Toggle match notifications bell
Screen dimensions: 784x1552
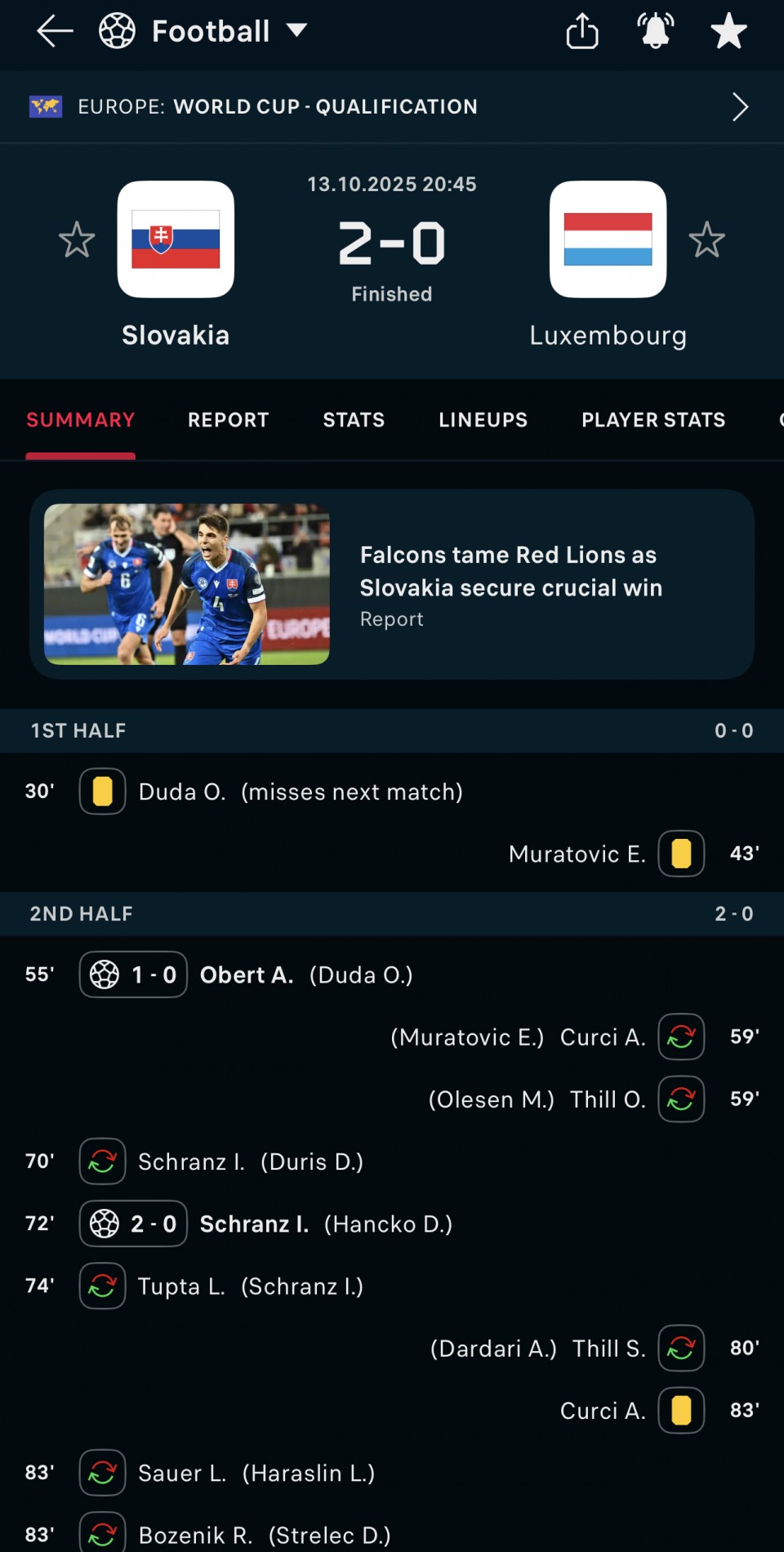pyautogui.click(x=655, y=32)
